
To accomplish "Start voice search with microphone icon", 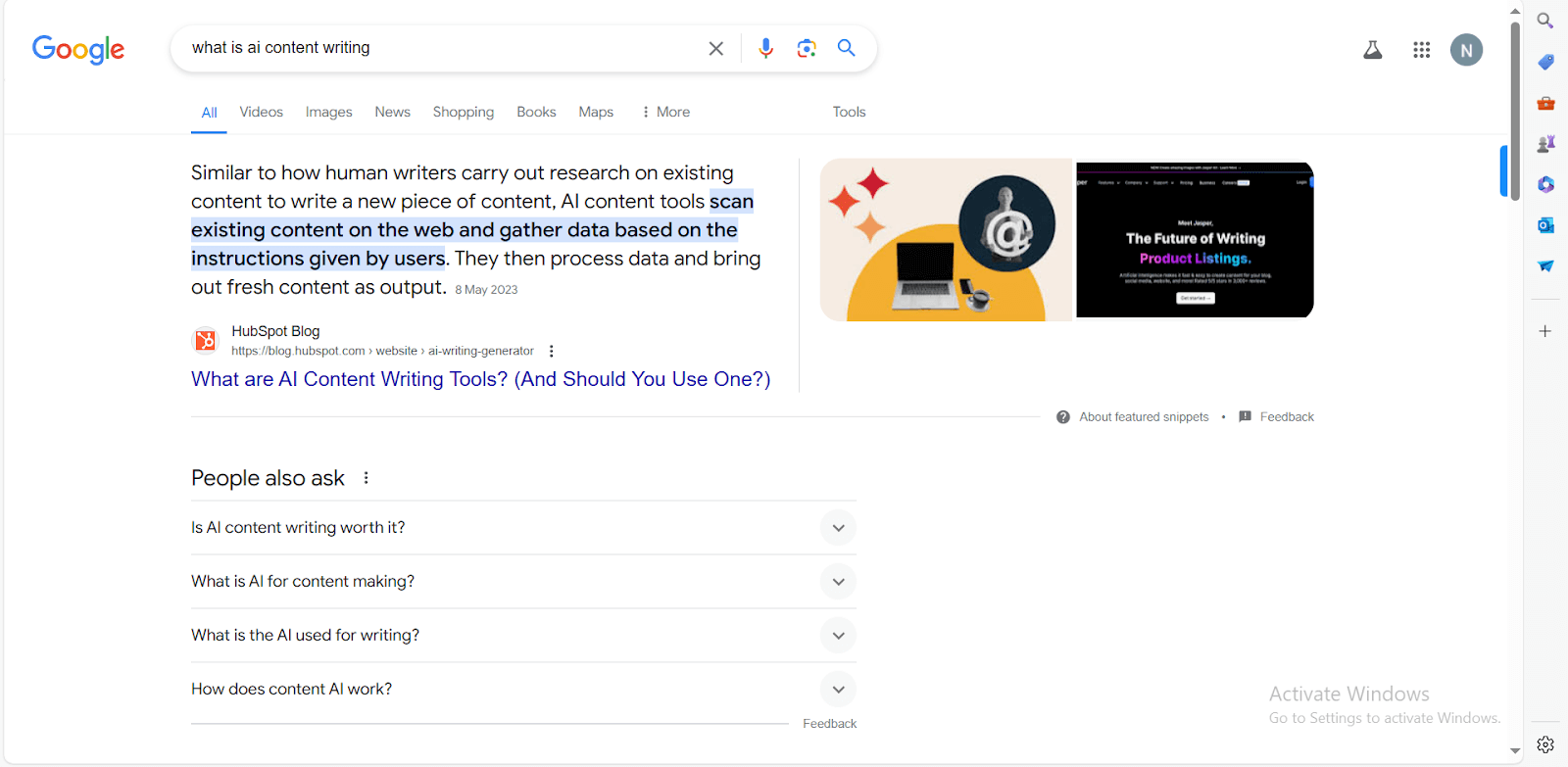I will 765,48.
